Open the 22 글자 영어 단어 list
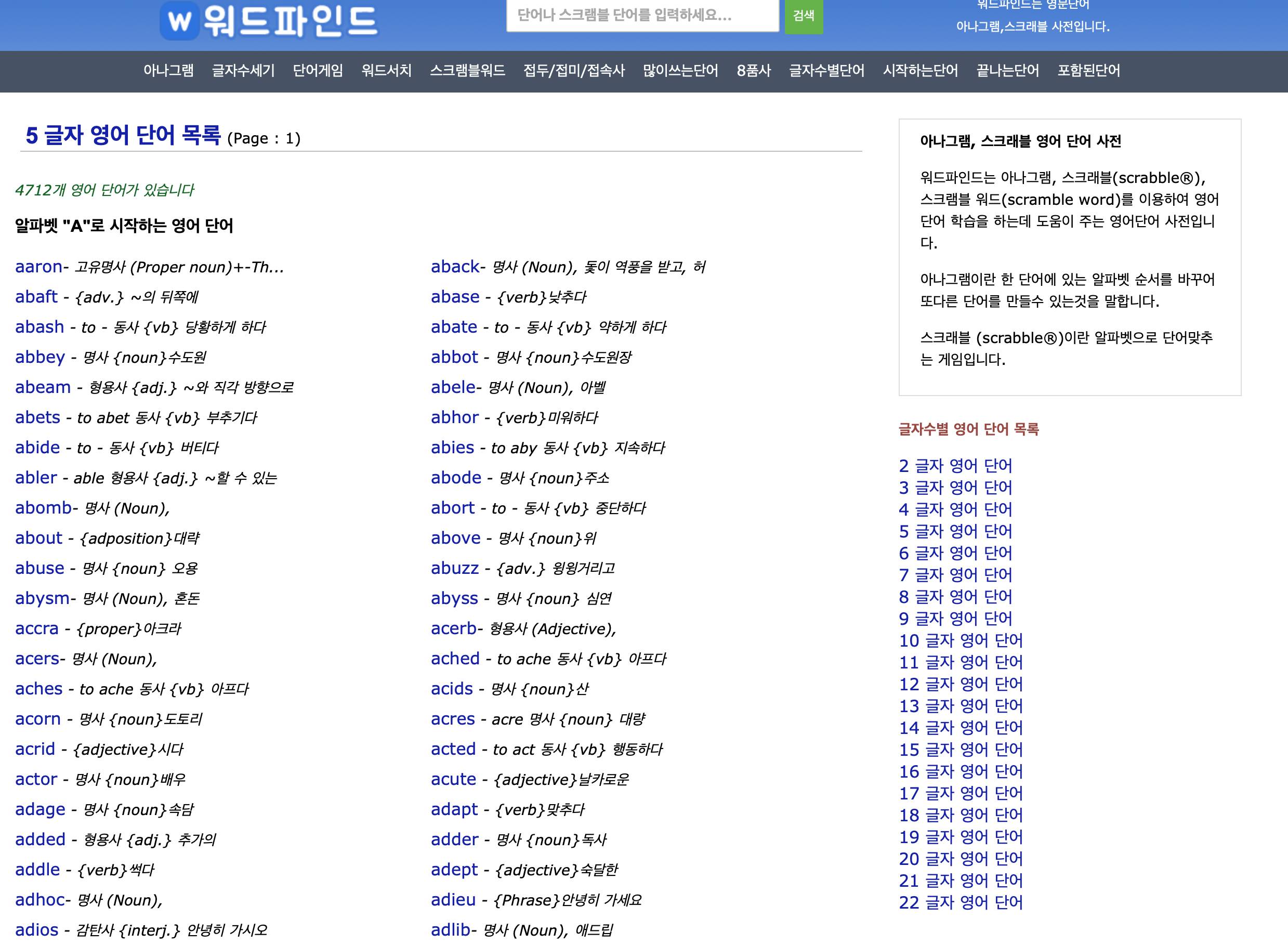The image size is (1288, 945). pyautogui.click(x=960, y=902)
